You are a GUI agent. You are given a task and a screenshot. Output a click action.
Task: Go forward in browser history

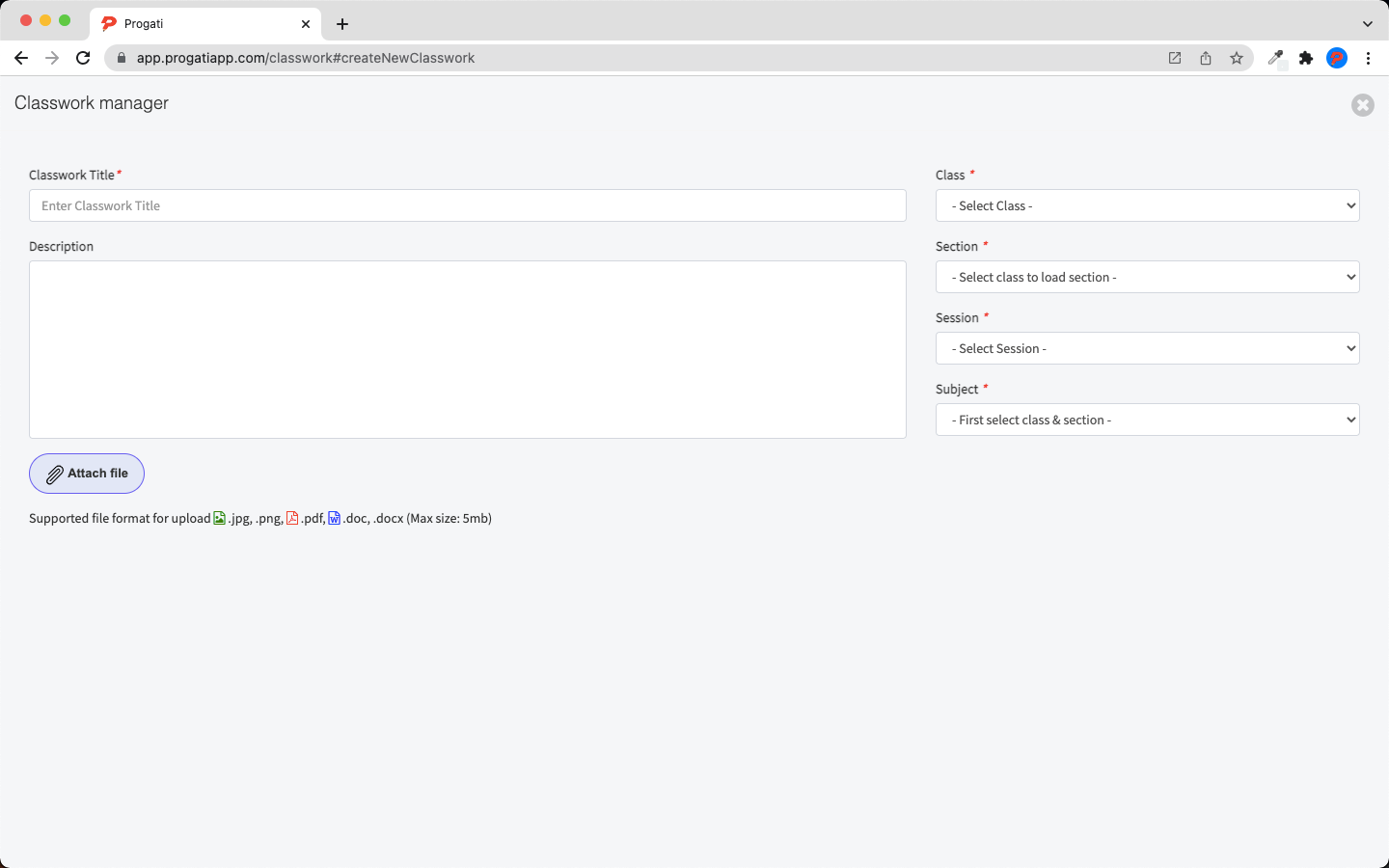pyautogui.click(x=52, y=58)
